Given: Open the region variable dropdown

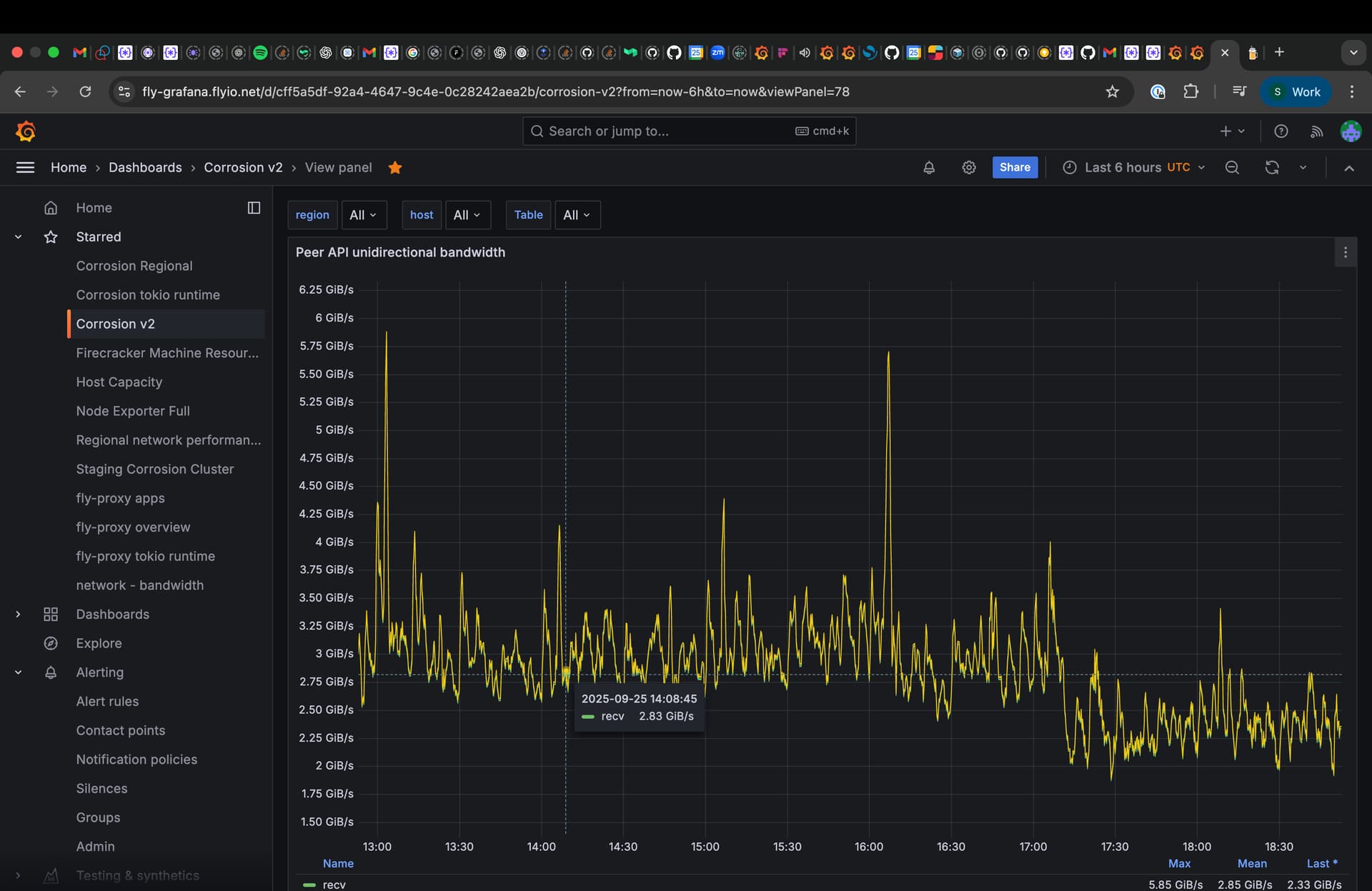Looking at the screenshot, I should click(363, 215).
